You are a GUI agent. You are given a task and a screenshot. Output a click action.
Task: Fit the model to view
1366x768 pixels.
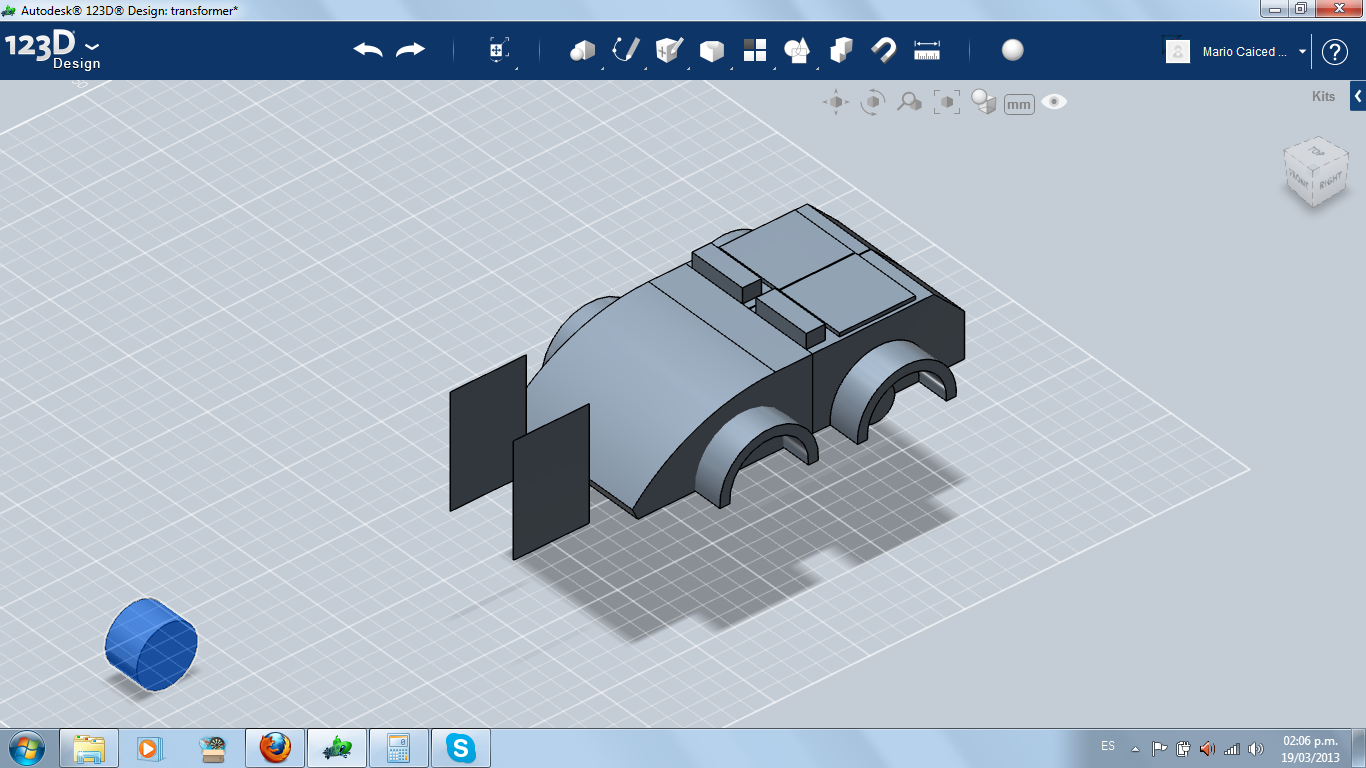pos(946,102)
